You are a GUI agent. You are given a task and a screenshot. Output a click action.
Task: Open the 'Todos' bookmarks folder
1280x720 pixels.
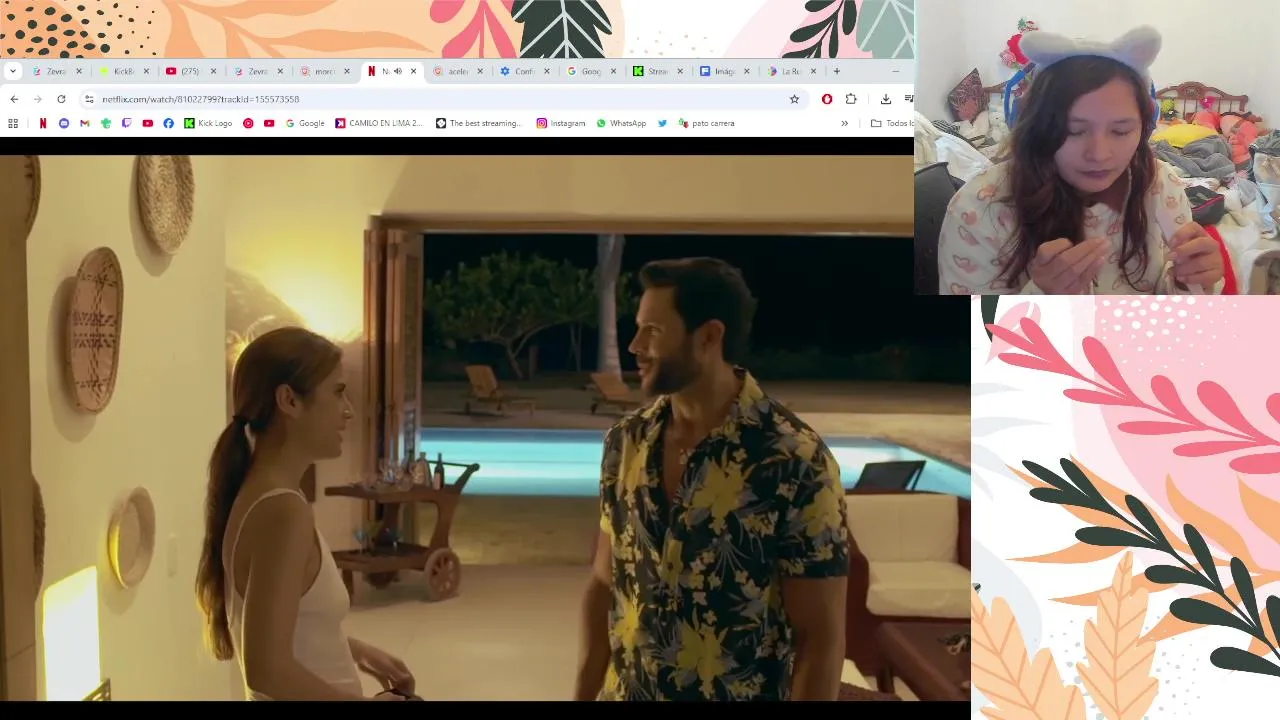(892, 123)
